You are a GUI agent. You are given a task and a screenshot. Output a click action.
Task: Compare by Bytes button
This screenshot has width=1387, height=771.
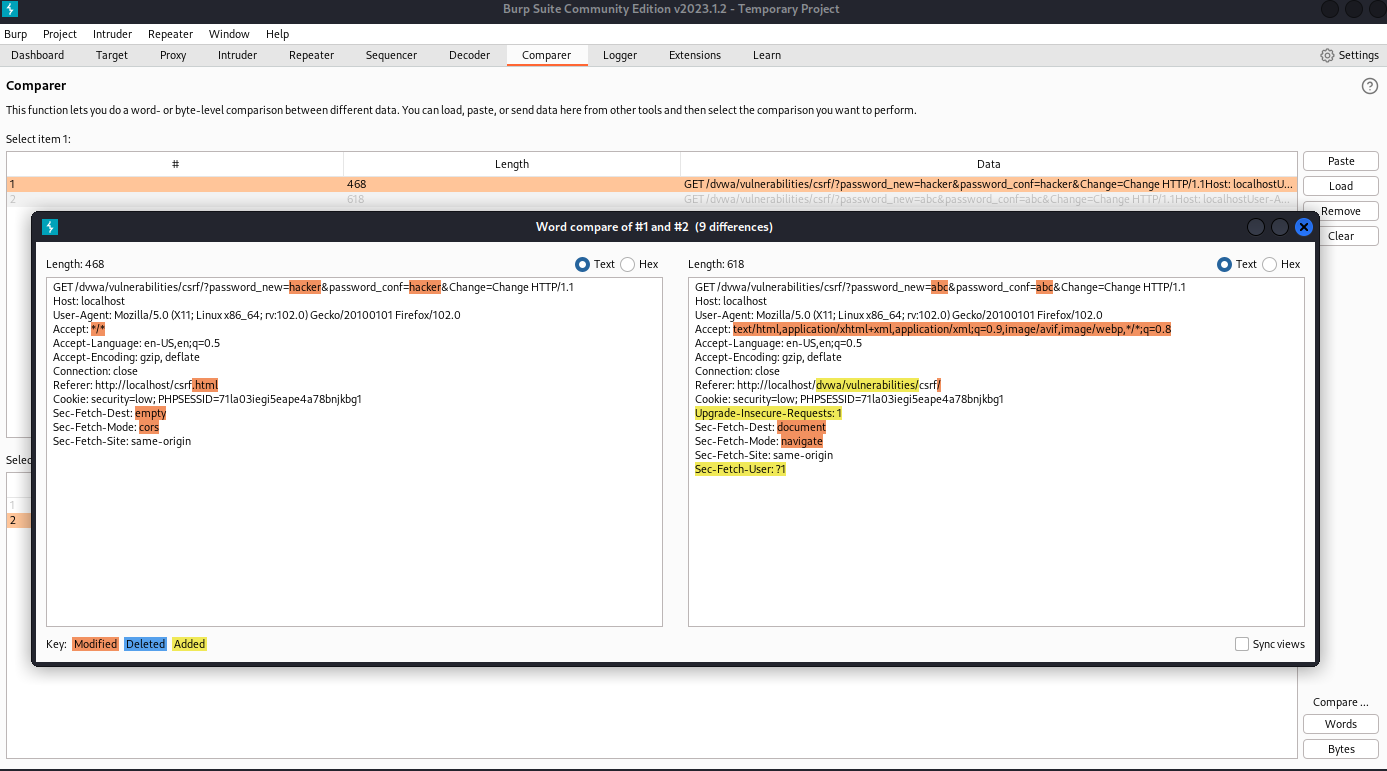tap(1341, 749)
